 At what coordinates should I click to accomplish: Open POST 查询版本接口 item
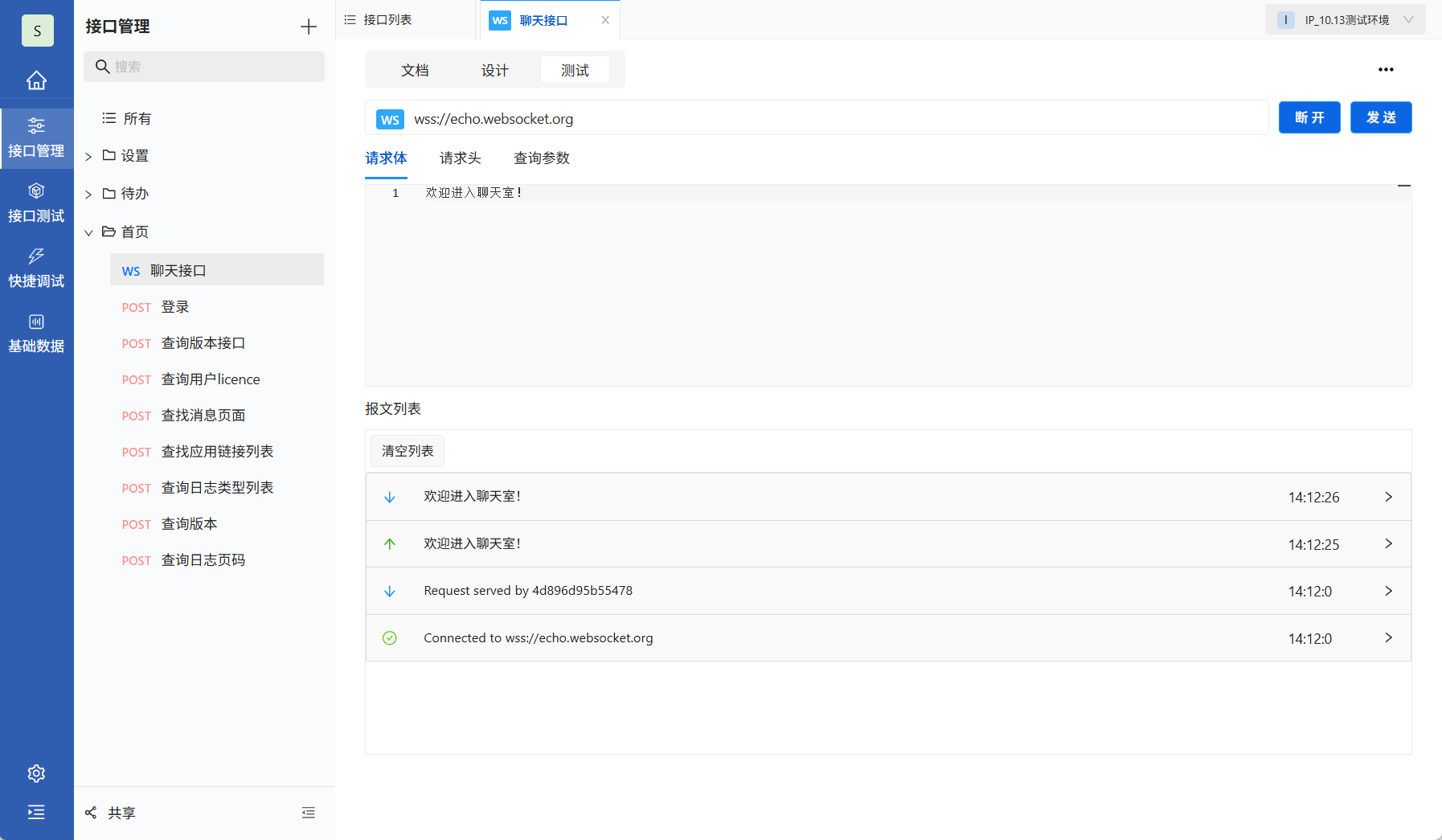(x=217, y=343)
